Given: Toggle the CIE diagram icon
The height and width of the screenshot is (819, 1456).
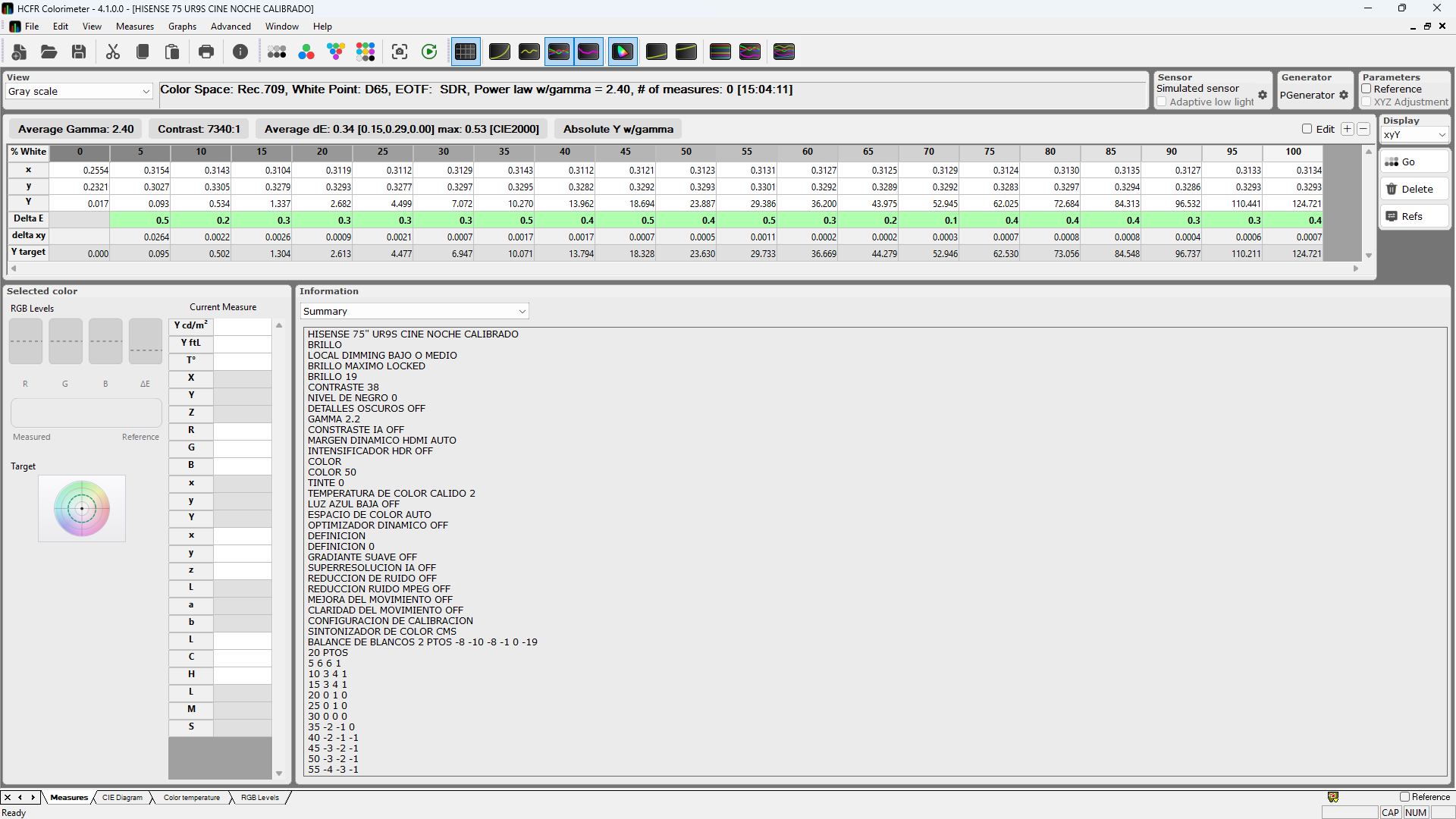Looking at the screenshot, I should coord(623,52).
